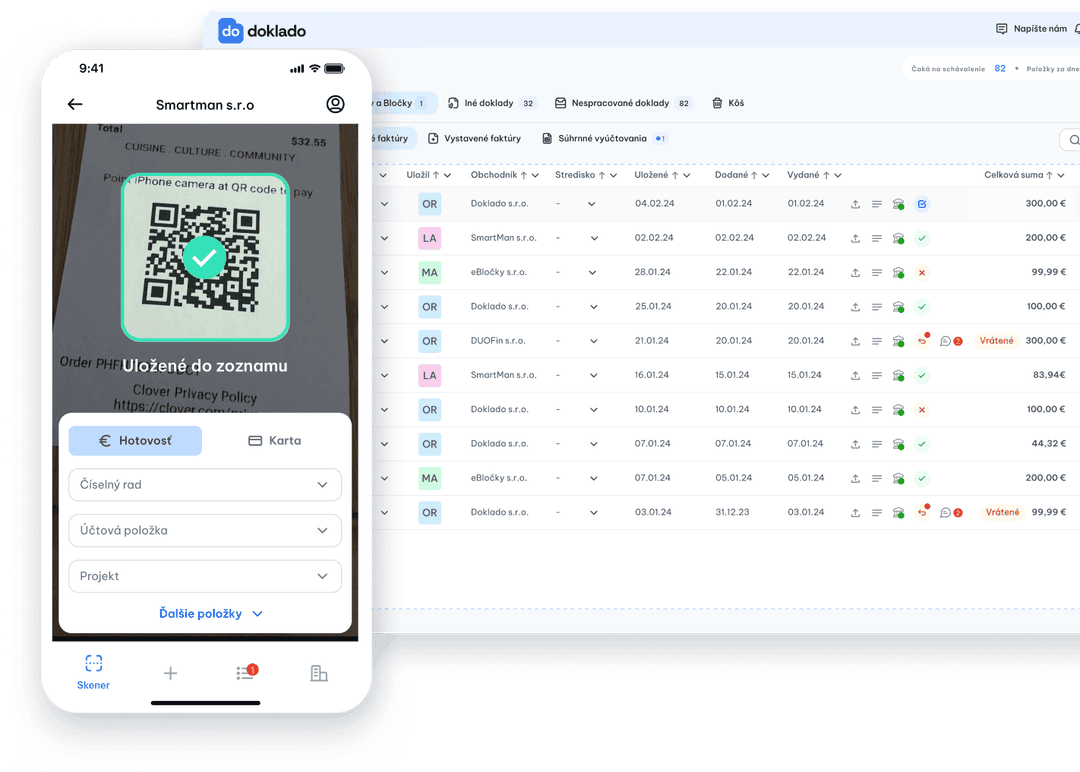Click the details lines icon in the 28.01.24 row
1080x772 pixels.
(876, 273)
